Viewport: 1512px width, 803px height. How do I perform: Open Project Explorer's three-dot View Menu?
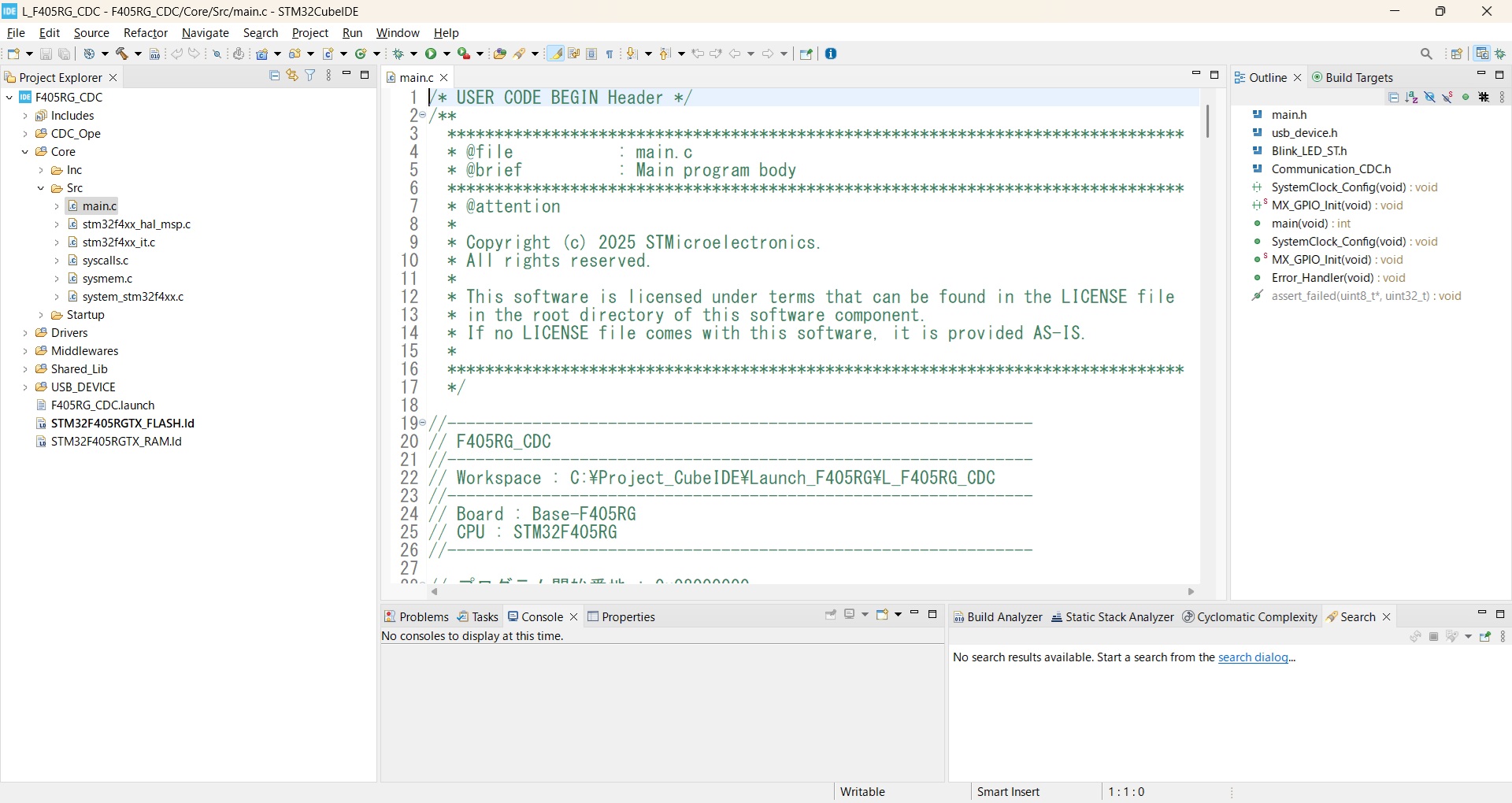[x=329, y=76]
